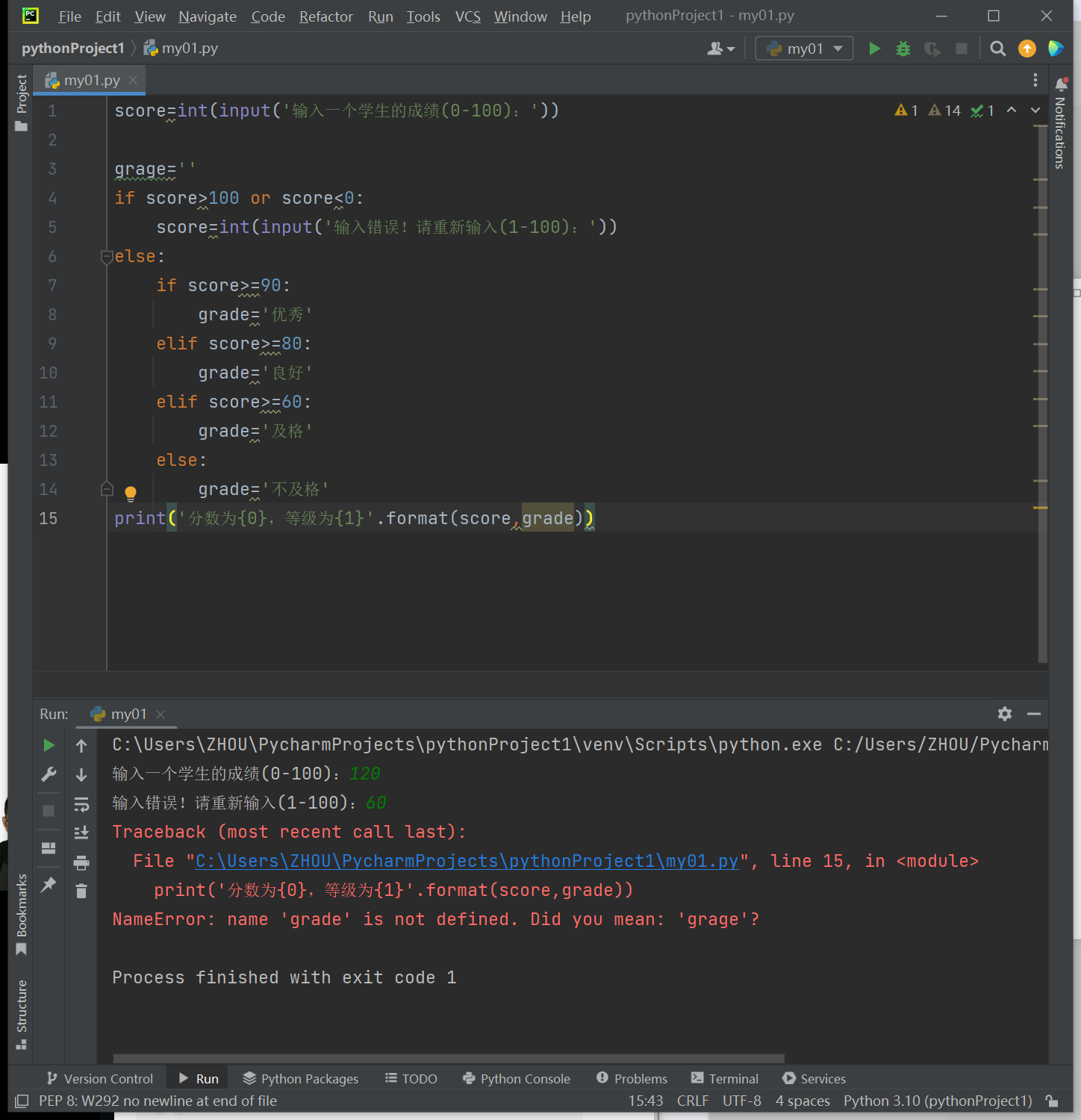Toggle read-only lock icon in status bar

point(1051,1101)
